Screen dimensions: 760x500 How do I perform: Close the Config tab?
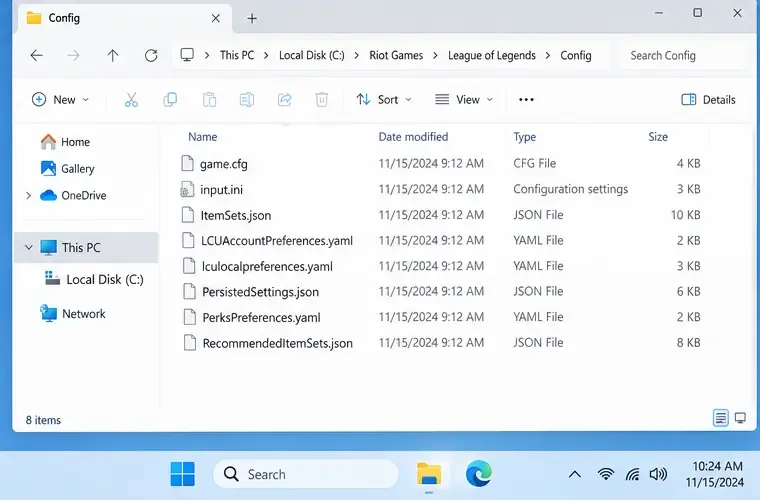coord(216,18)
